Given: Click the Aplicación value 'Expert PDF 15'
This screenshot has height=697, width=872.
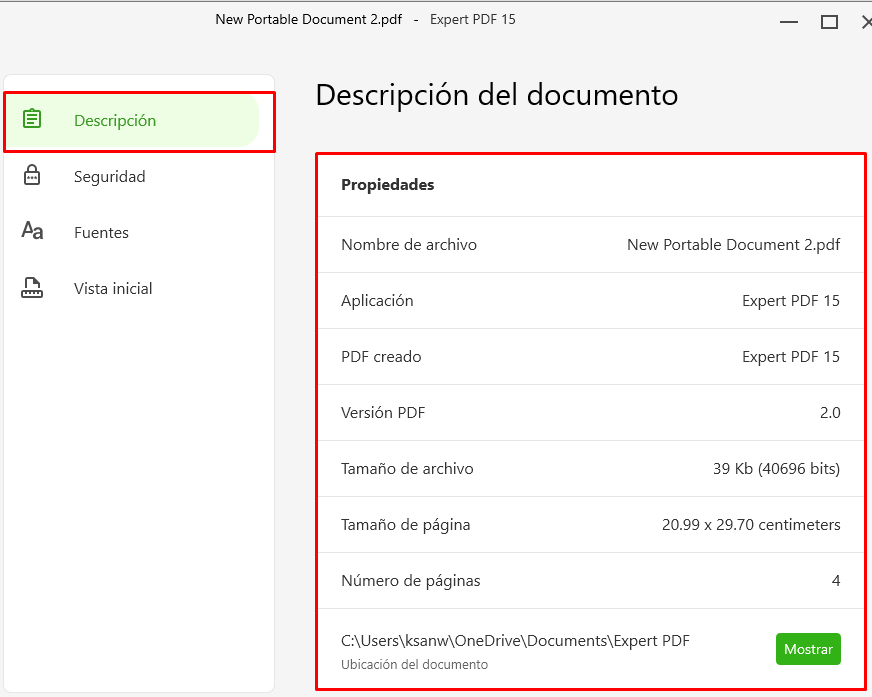Looking at the screenshot, I should [x=791, y=301].
